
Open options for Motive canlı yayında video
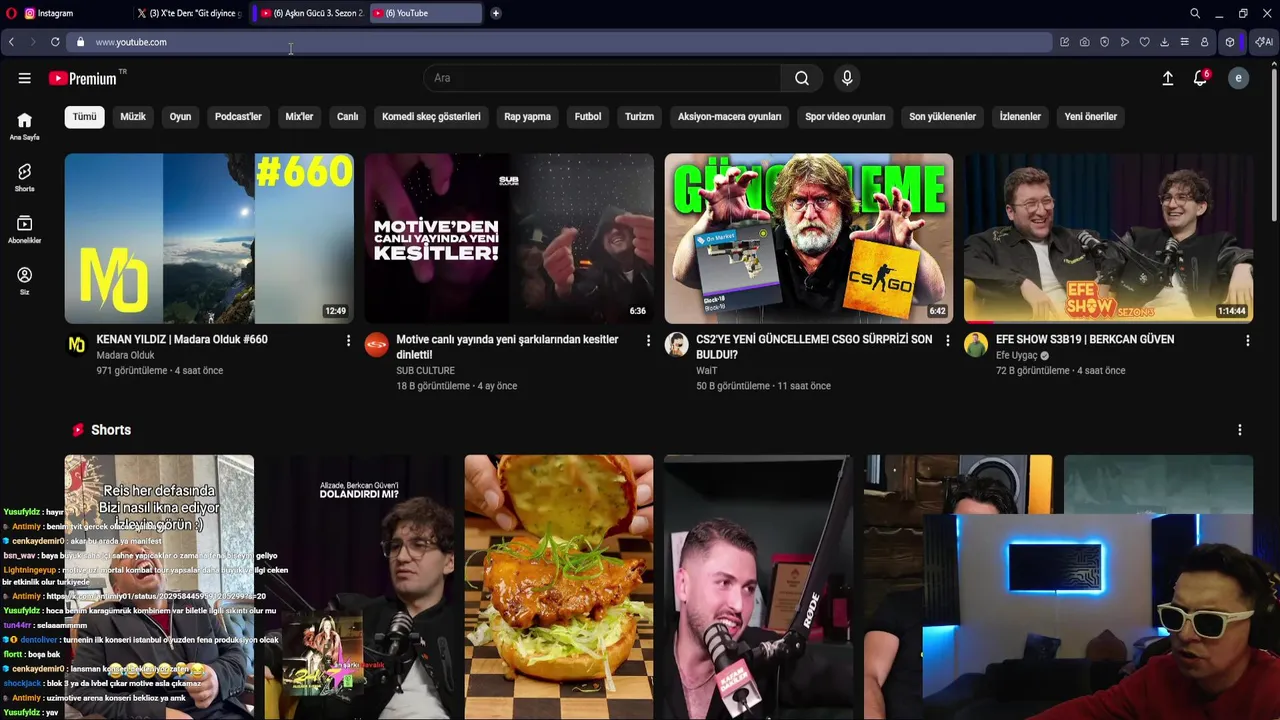pos(648,341)
